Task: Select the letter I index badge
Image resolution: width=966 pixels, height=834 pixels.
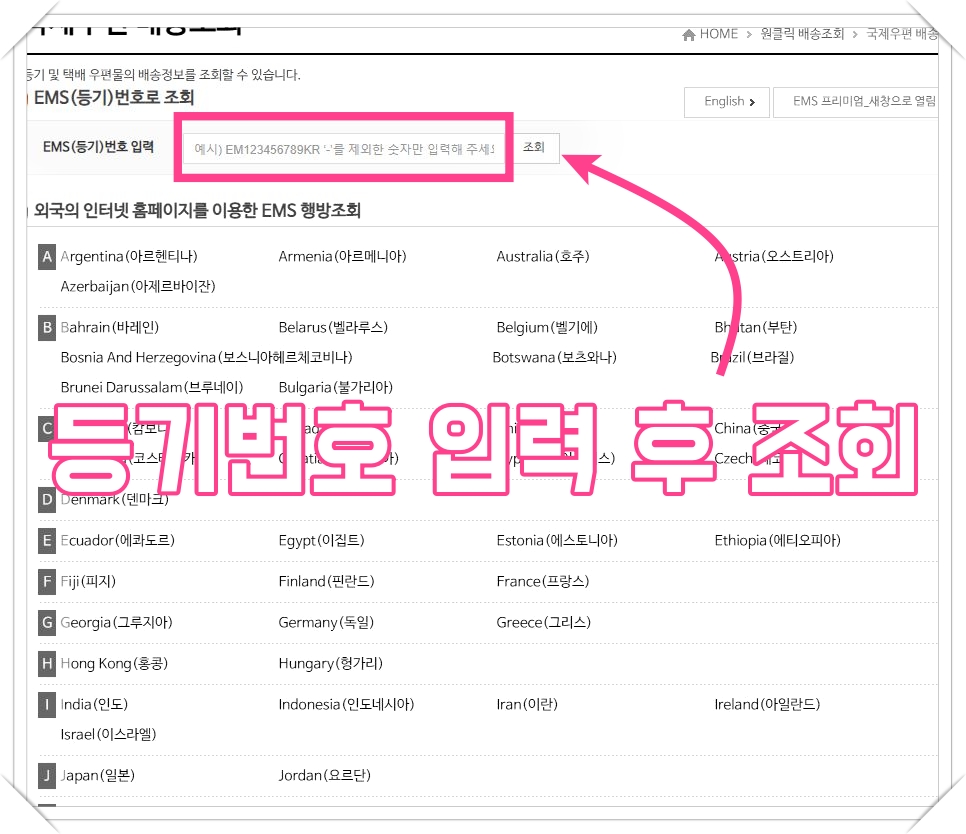Action: (x=47, y=705)
